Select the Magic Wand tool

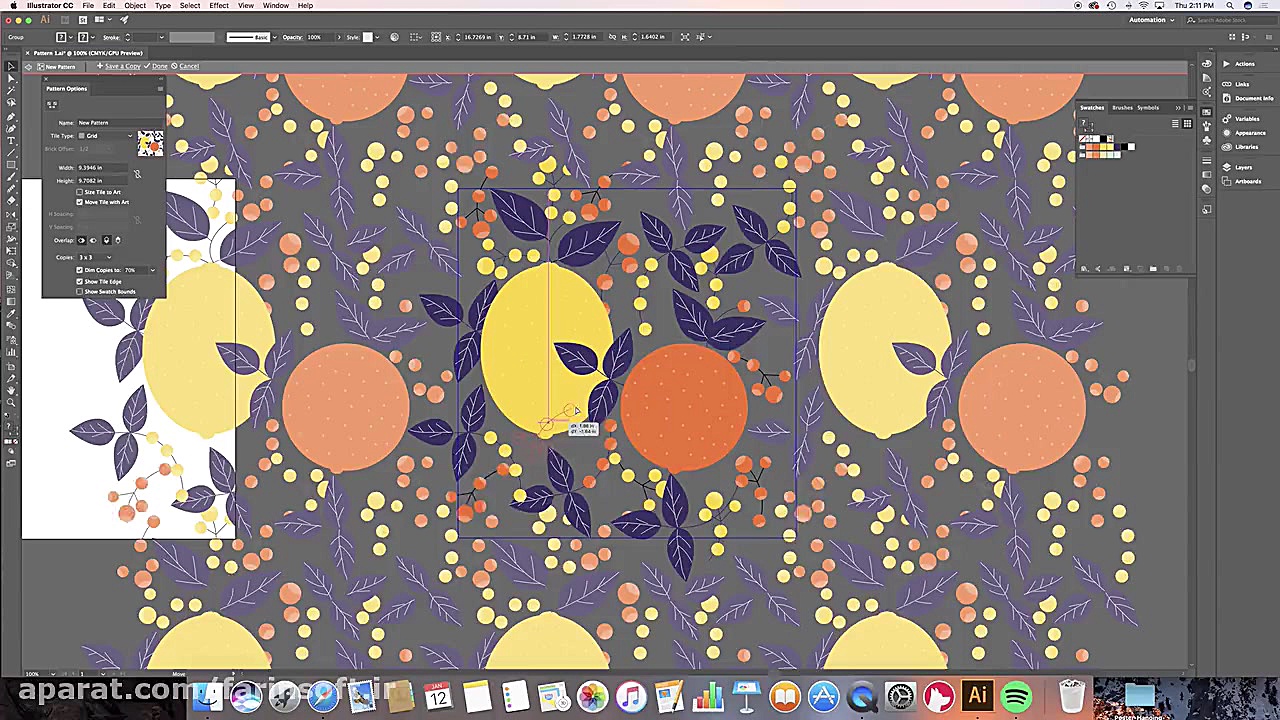(11, 90)
